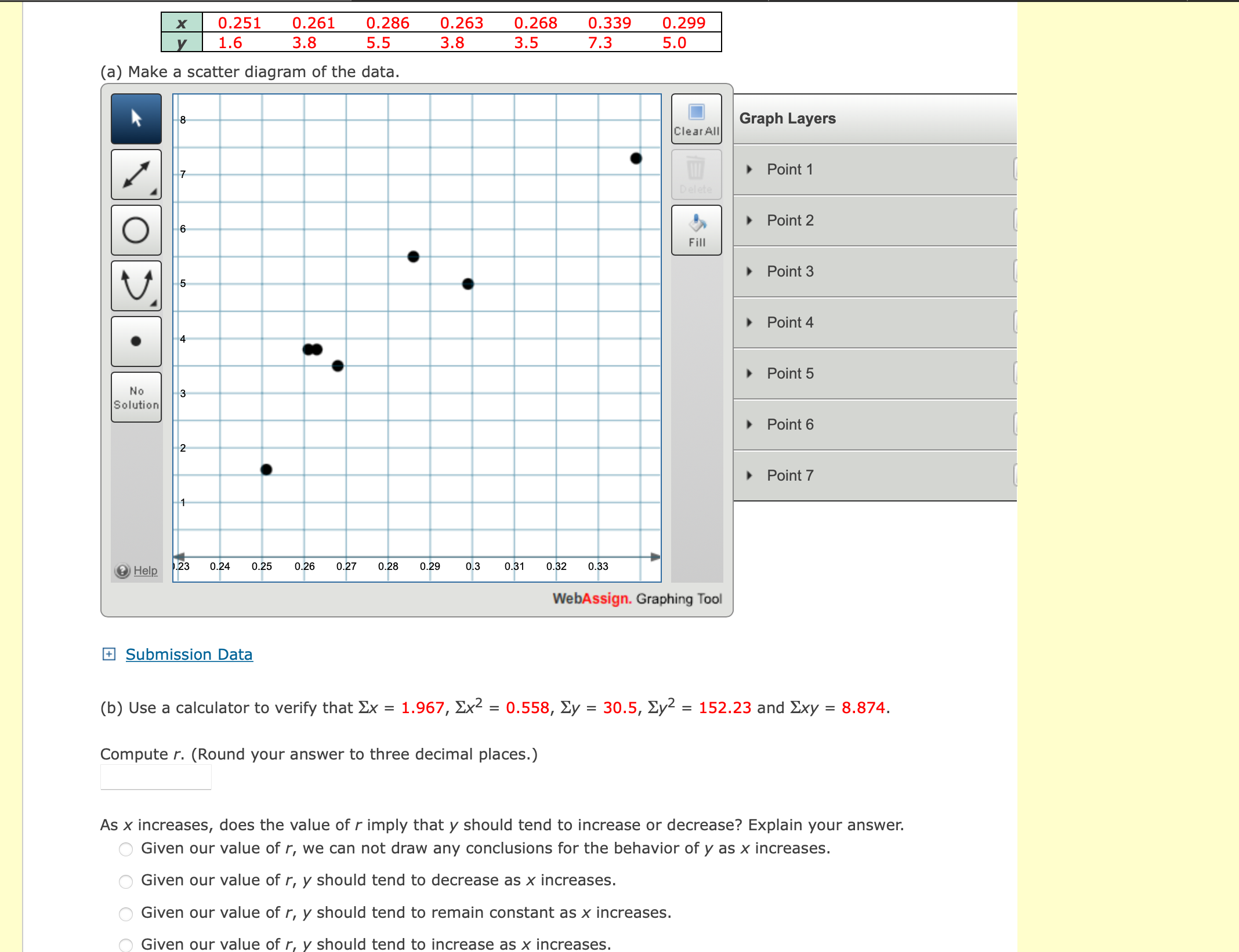
Task: Click the Clear All icon
Action: (x=695, y=118)
